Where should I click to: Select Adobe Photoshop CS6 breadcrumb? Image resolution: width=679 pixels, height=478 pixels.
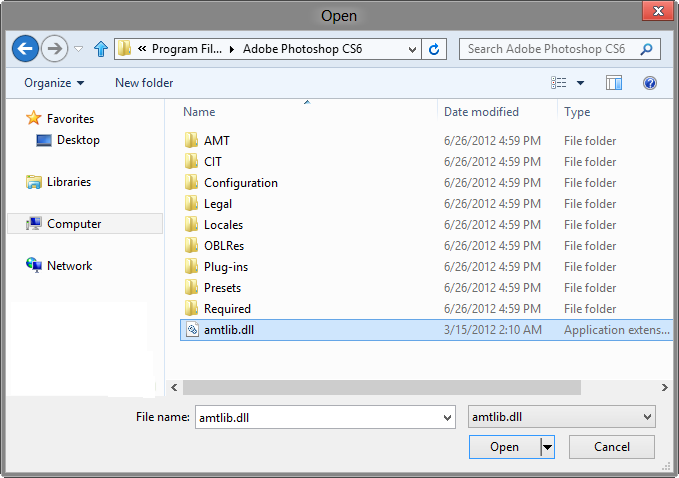tap(302, 49)
